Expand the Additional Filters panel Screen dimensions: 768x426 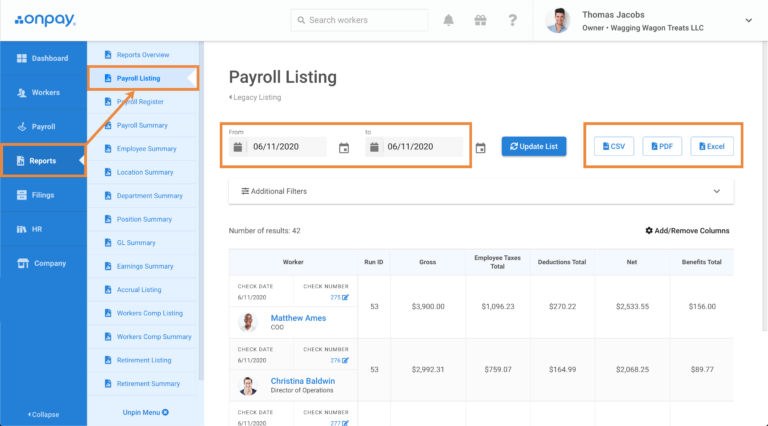click(481, 191)
